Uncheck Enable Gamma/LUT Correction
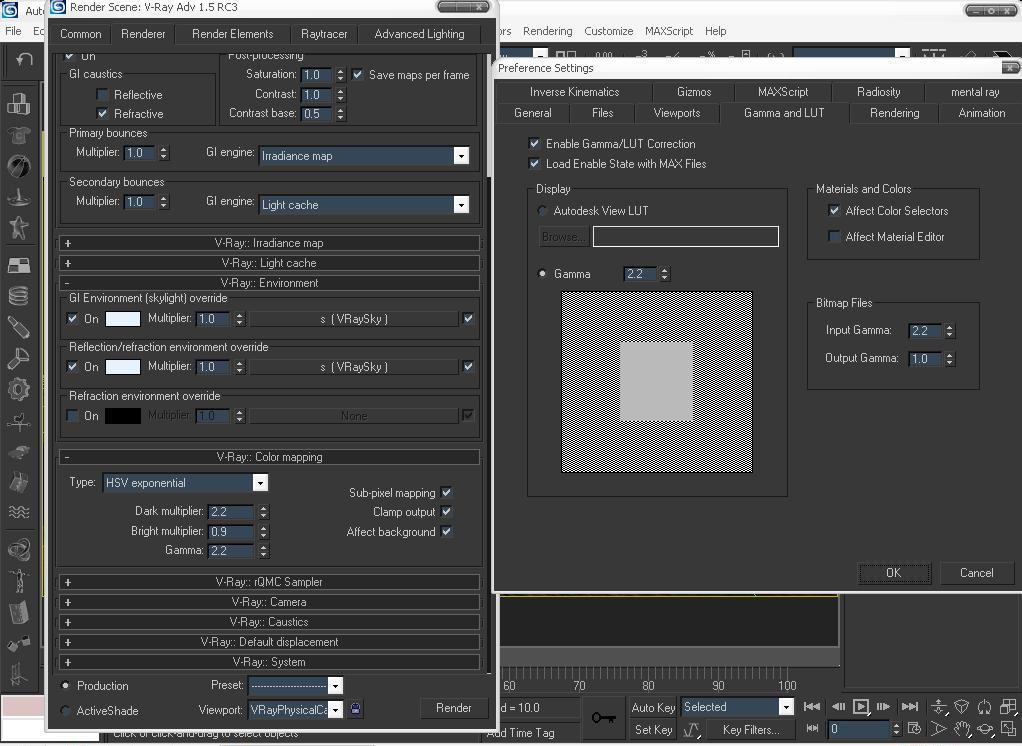1022x746 pixels. coord(534,143)
